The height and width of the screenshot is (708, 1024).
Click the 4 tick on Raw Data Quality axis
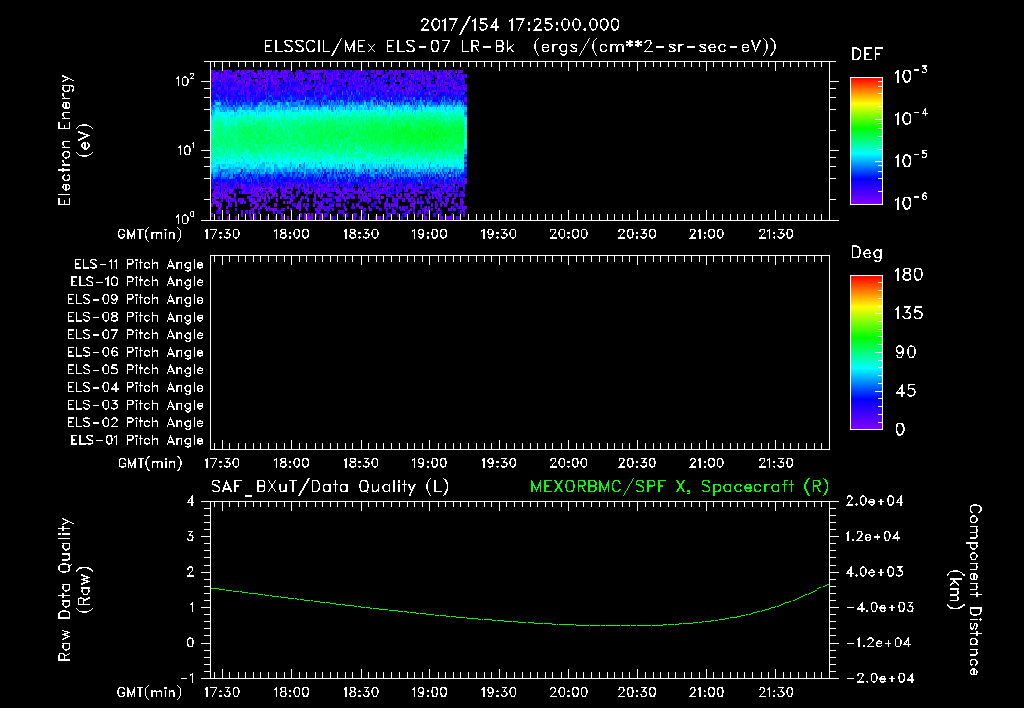click(191, 501)
